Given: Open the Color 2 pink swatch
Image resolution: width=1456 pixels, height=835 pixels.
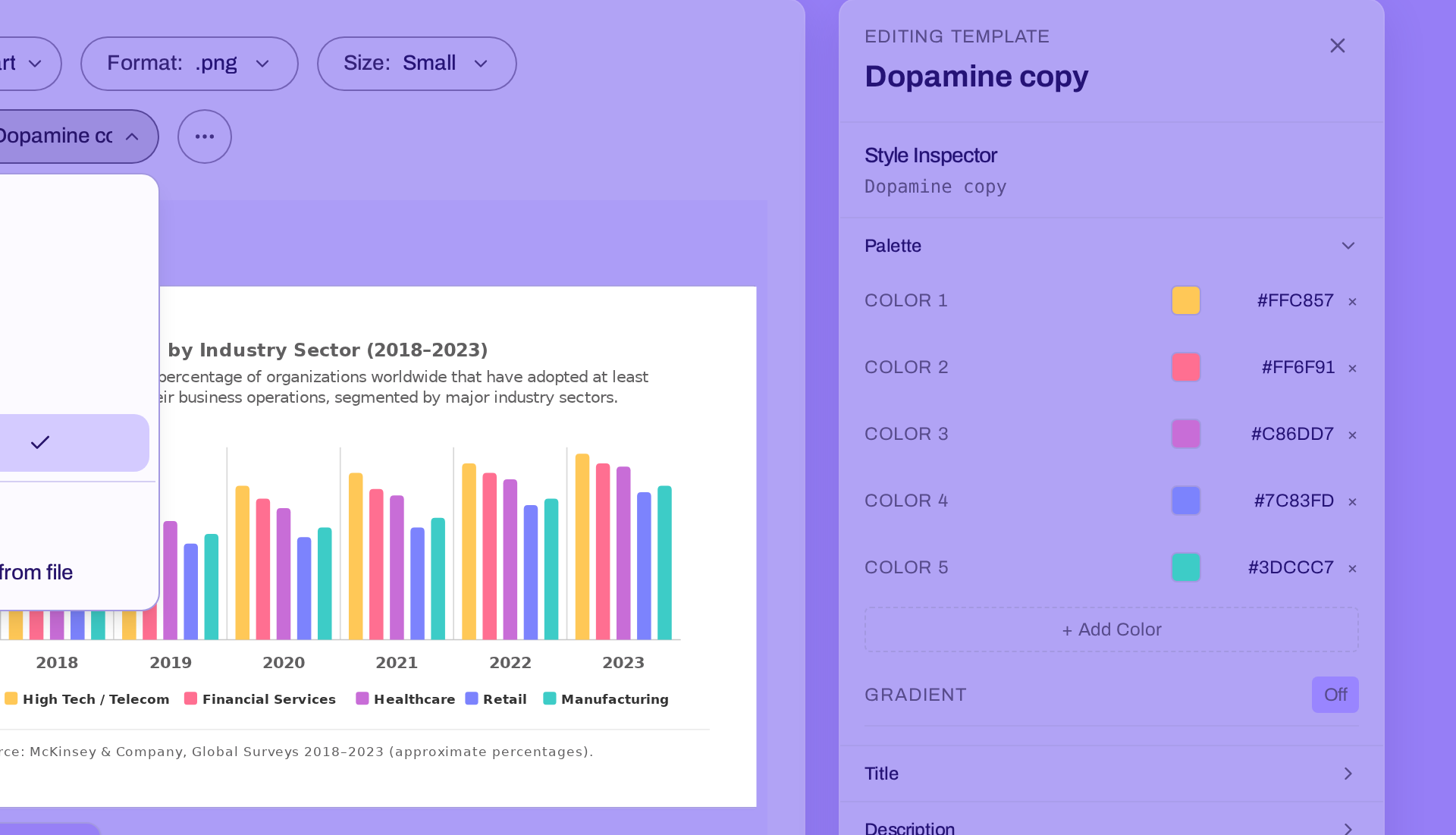Looking at the screenshot, I should tap(1185, 367).
